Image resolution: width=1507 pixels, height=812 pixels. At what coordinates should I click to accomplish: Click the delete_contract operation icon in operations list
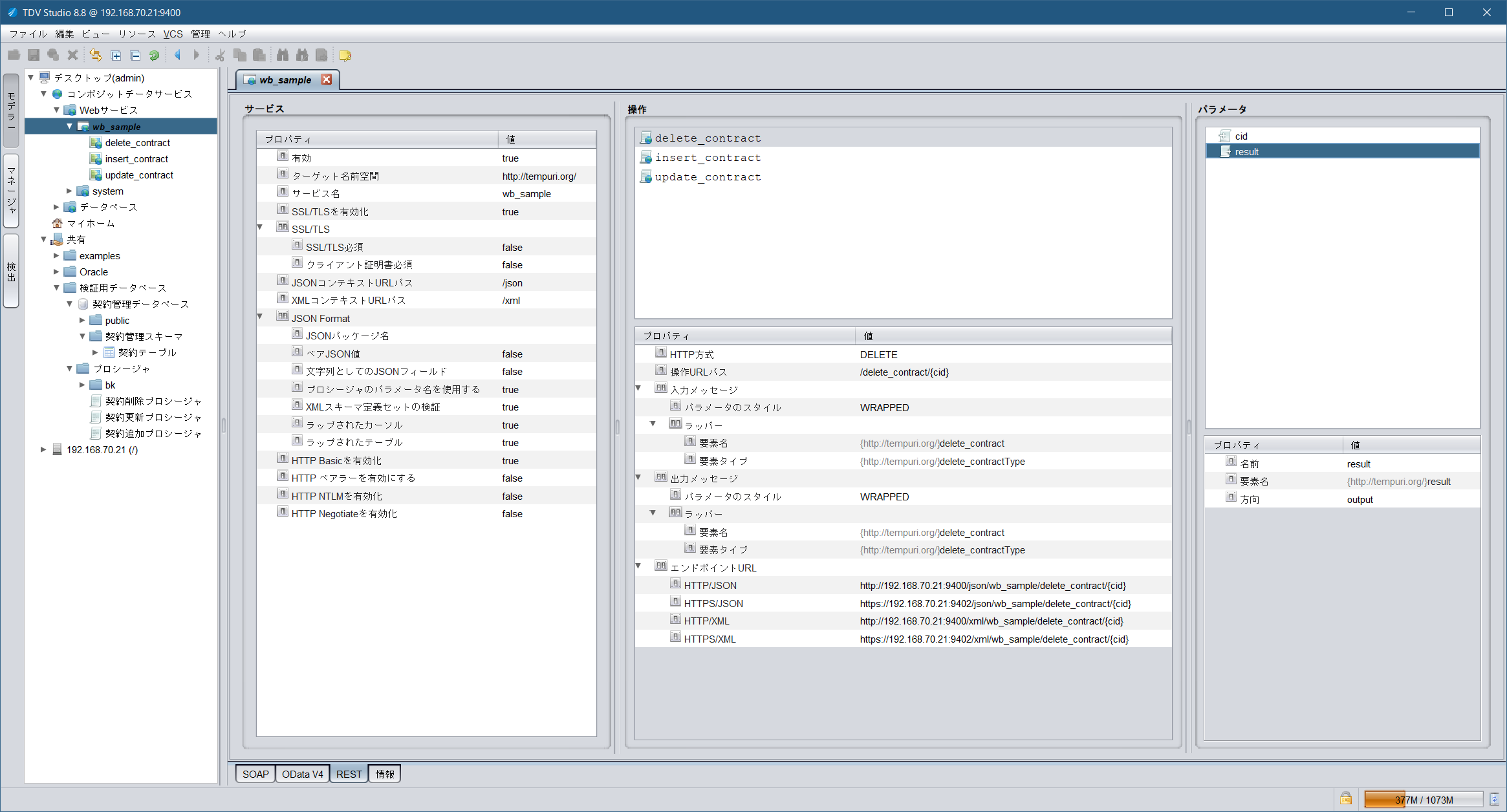coord(646,138)
